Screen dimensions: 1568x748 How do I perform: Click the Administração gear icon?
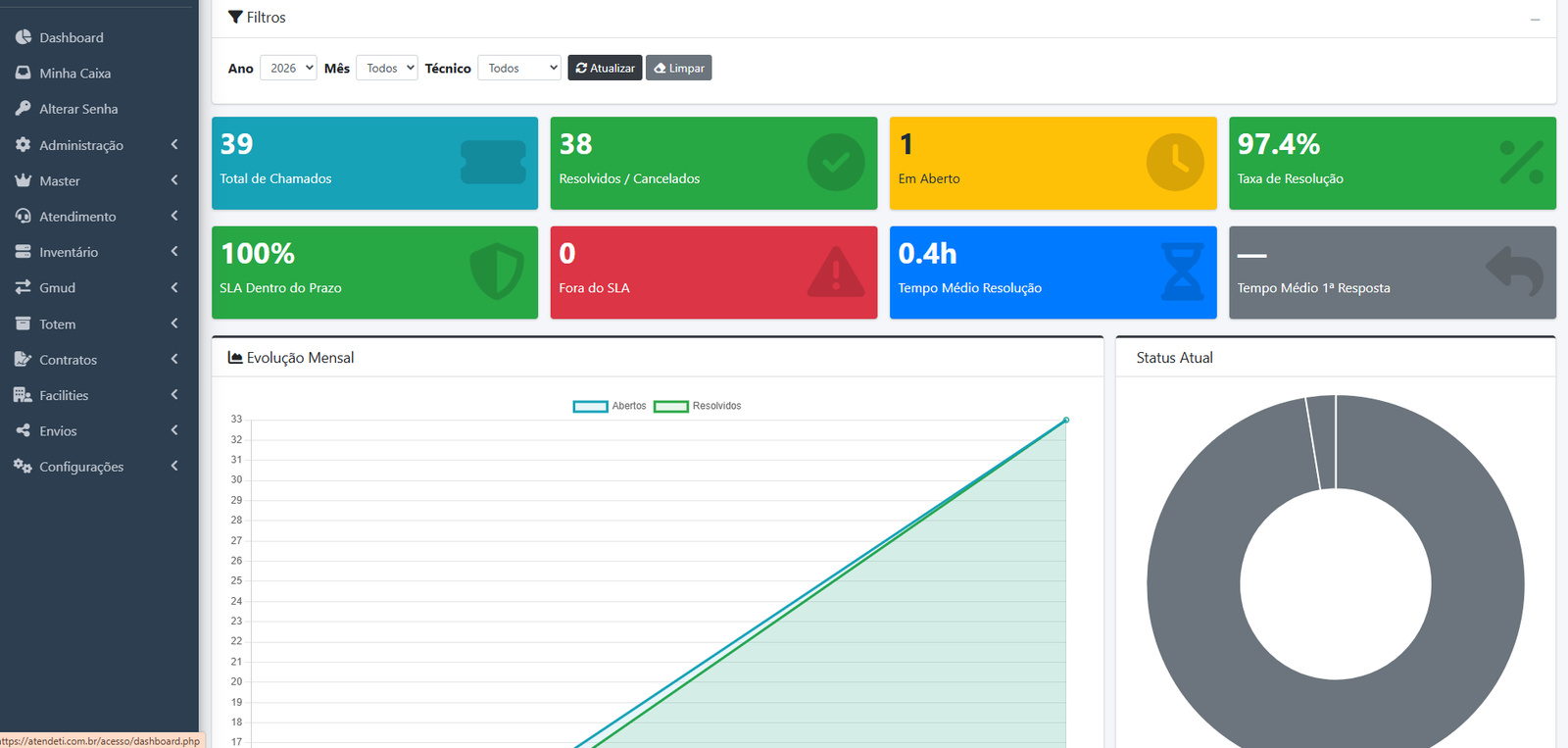24,144
